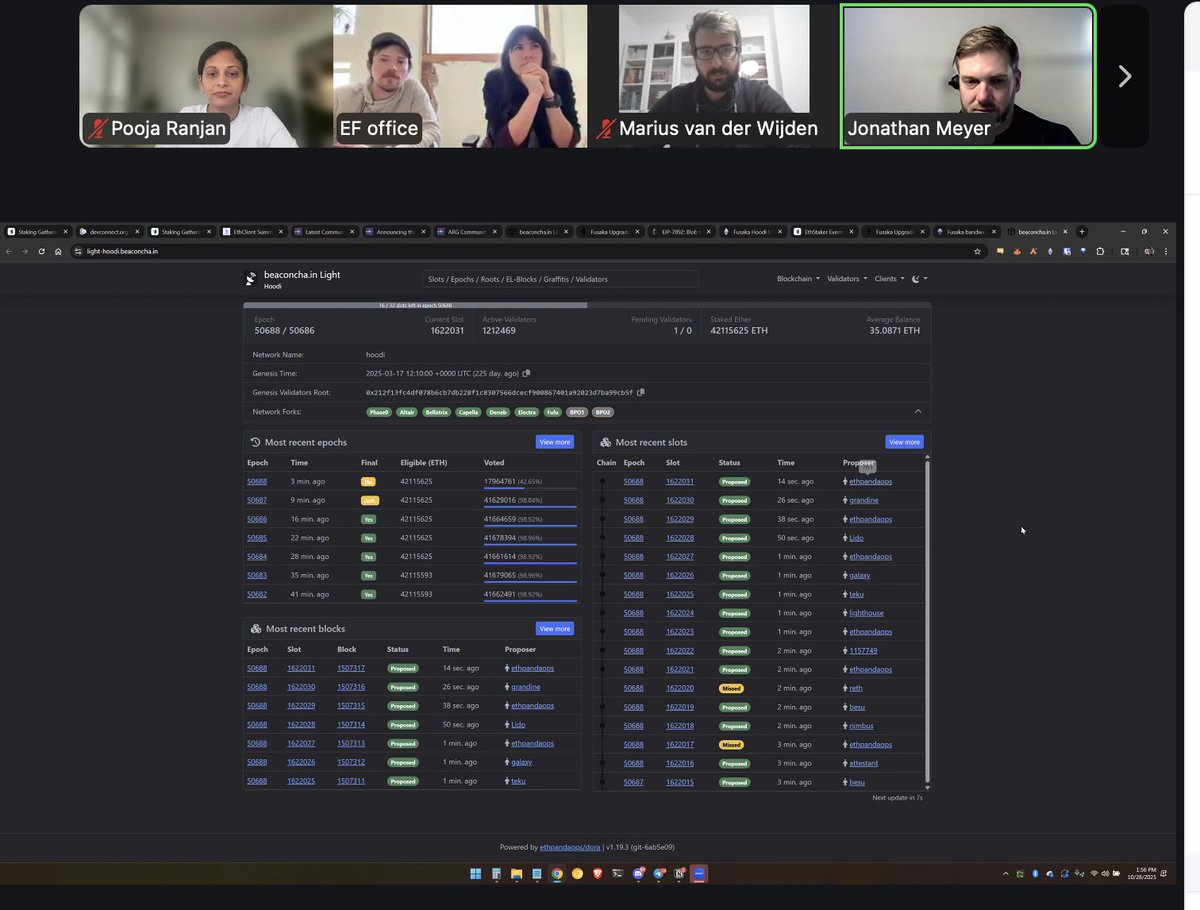This screenshot has width=1200, height=910.
Task: Switch to the EIP-7892 browser tab
Action: pyautogui.click(x=682, y=231)
